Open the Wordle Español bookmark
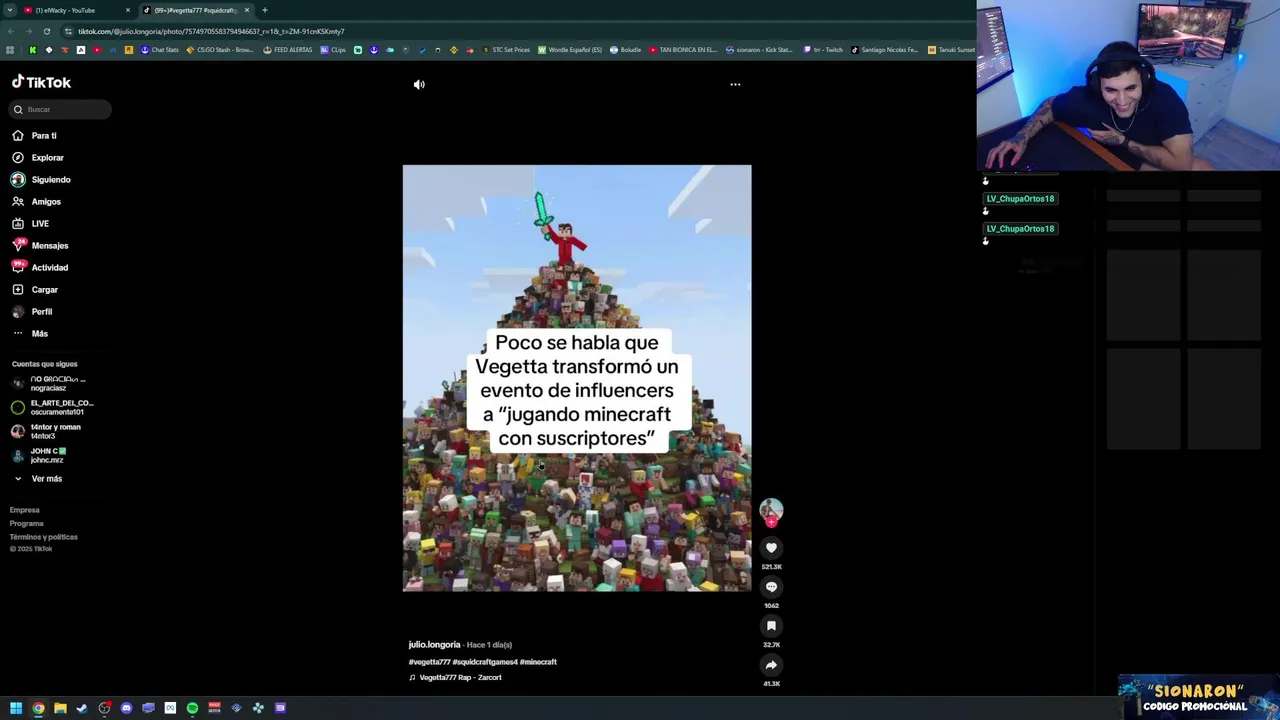Viewport: 1280px width, 720px height. click(570, 50)
